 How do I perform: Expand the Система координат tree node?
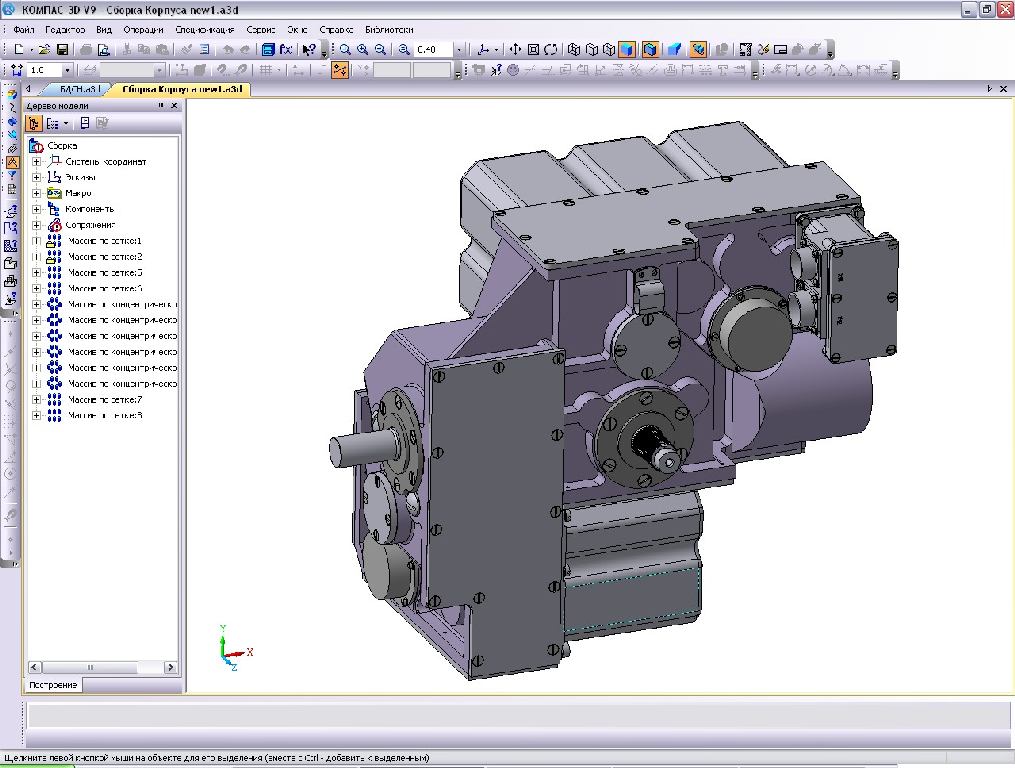(x=37, y=161)
